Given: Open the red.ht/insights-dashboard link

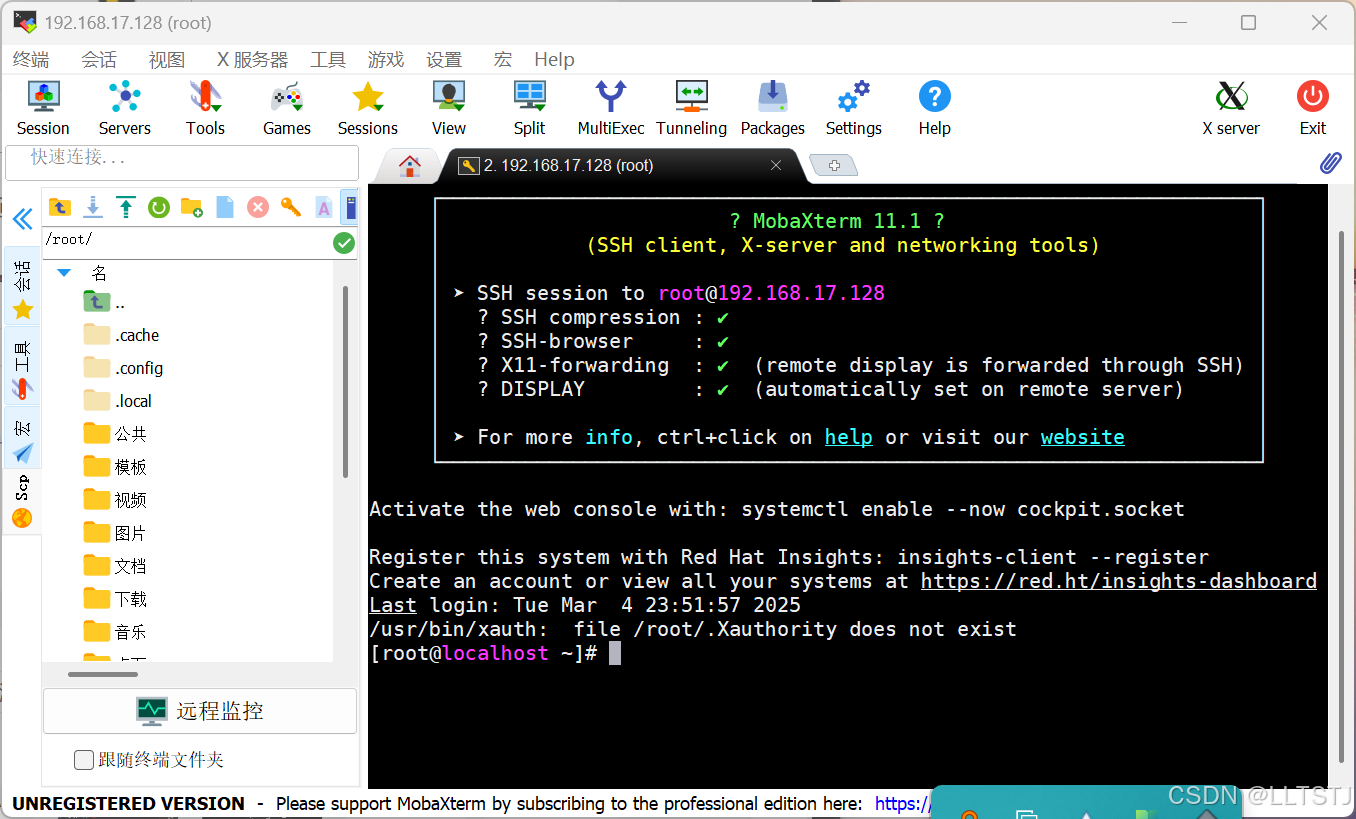Looking at the screenshot, I should pos(1119,581).
